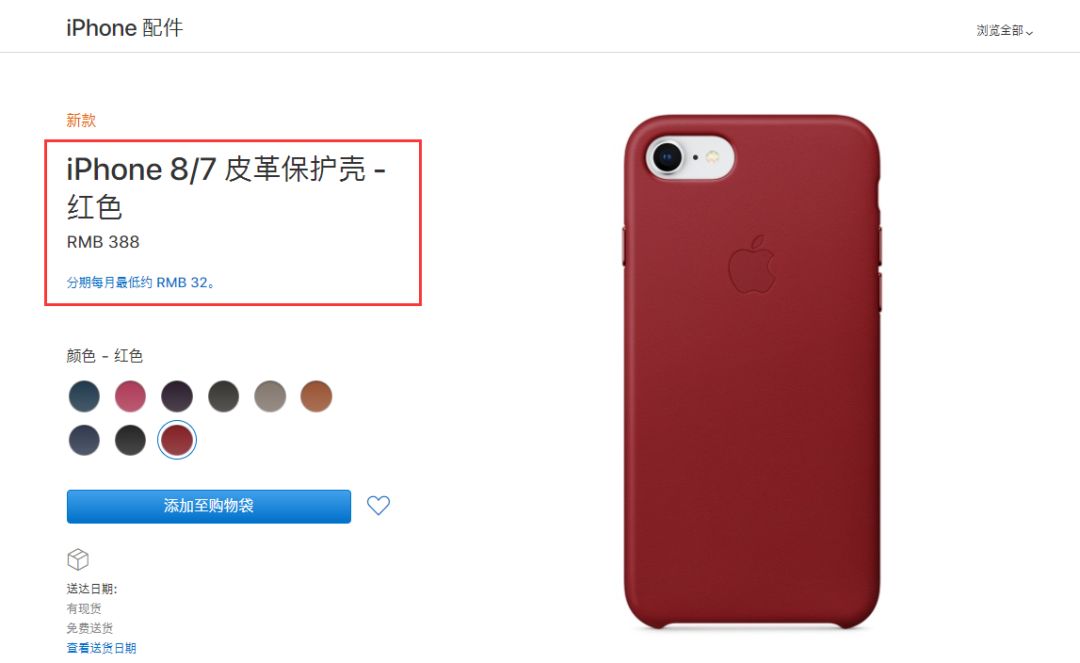Click the shipping box icon
Viewport: 1080px width, 663px height.
(x=78, y=560)
